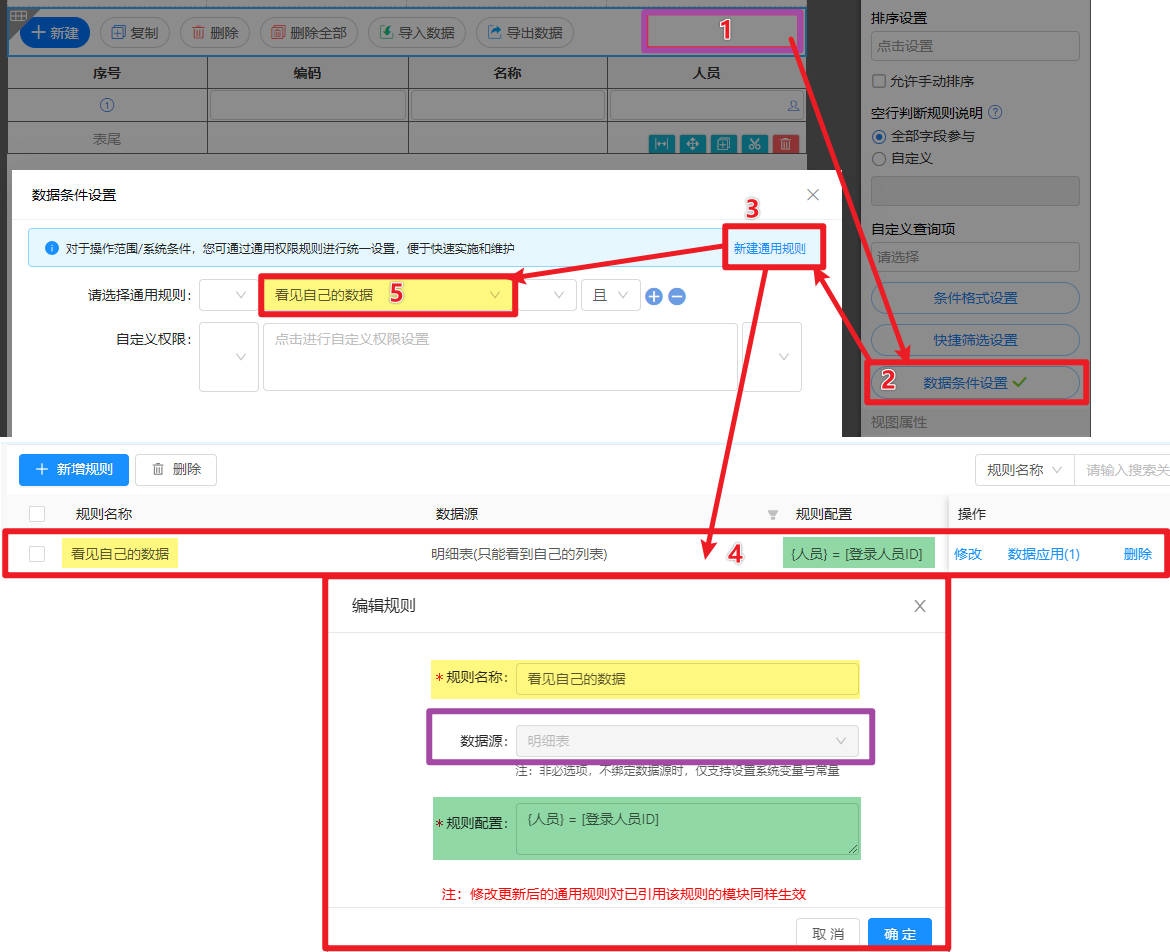
Task: Click the blue plus add-rule icon
Action: [654, 296]
